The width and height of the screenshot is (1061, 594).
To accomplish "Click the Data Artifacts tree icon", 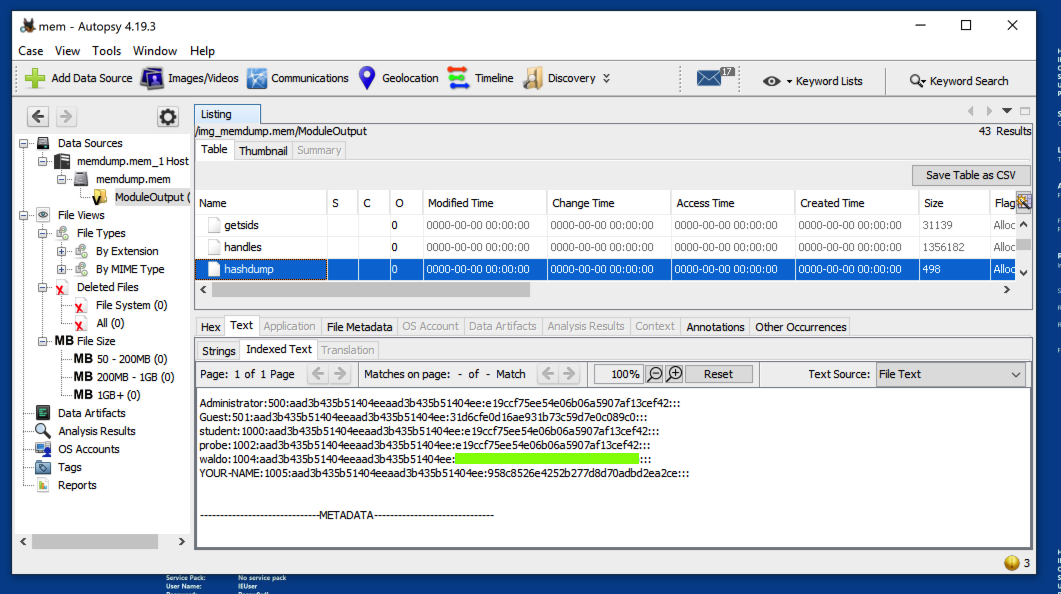I will coord(43,413).
